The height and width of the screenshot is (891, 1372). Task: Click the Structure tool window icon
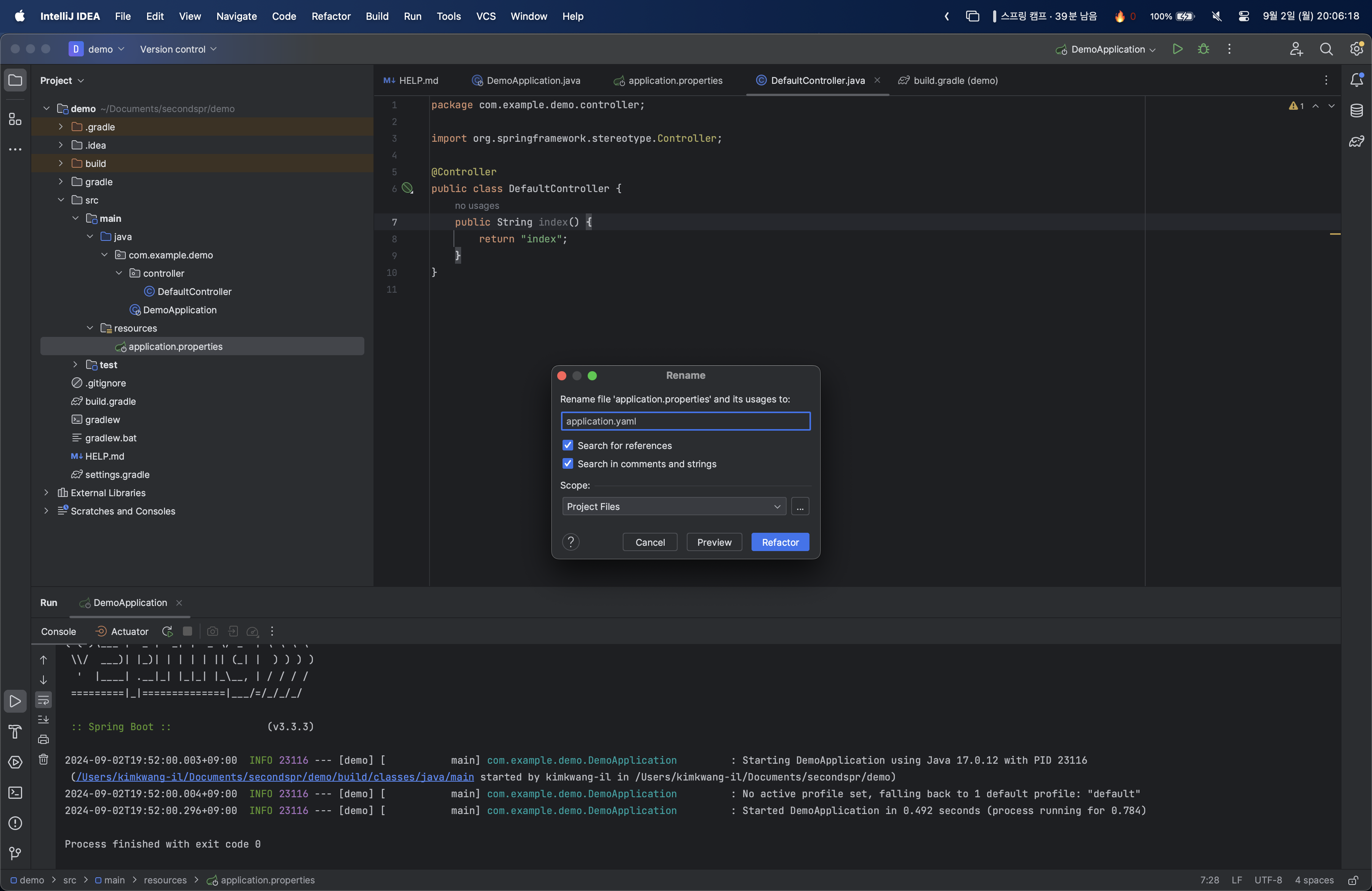pyautogui.click(x=16, y=119)
